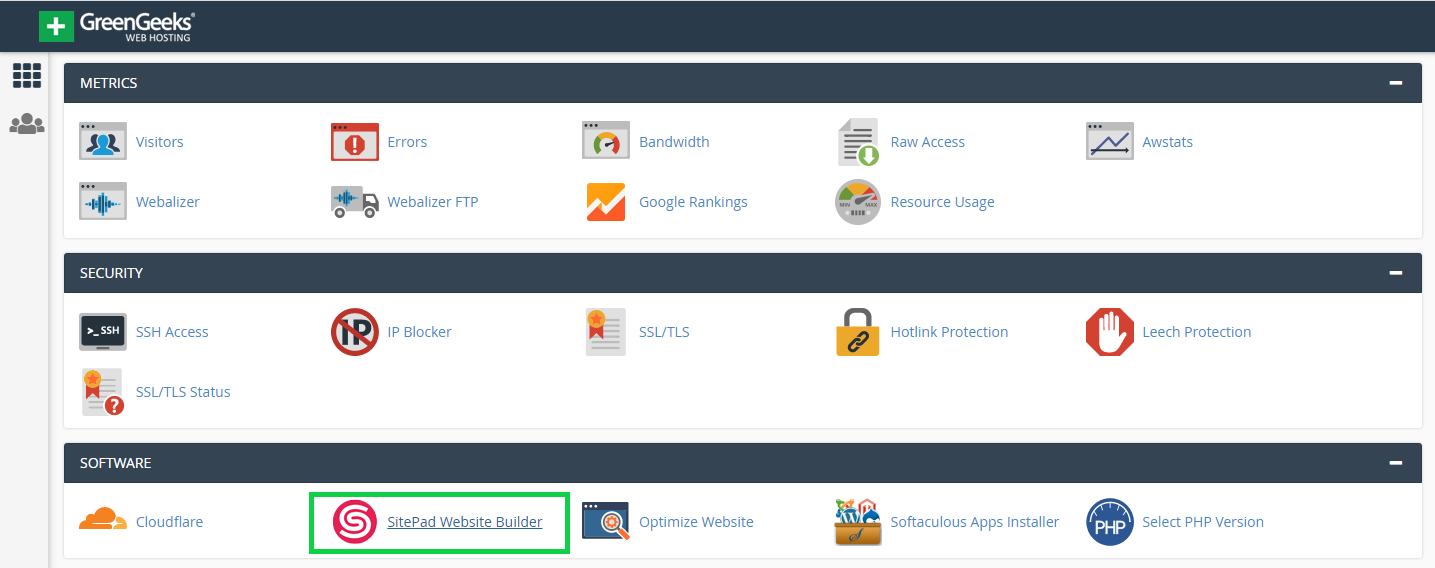Open the Resource Usage link
Screen dimensions: 1435x568
(x=943, y=202)
